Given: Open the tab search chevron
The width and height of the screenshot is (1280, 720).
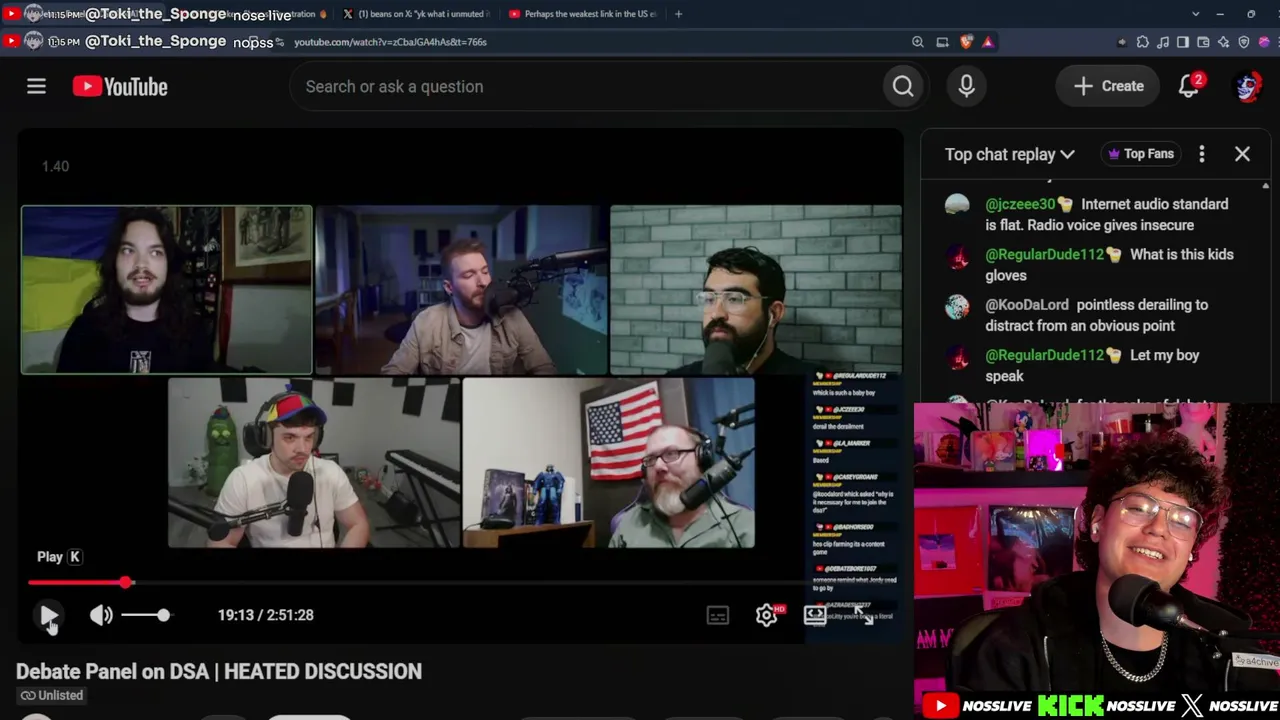Looking at the screenshot, I should [1195, 14].
